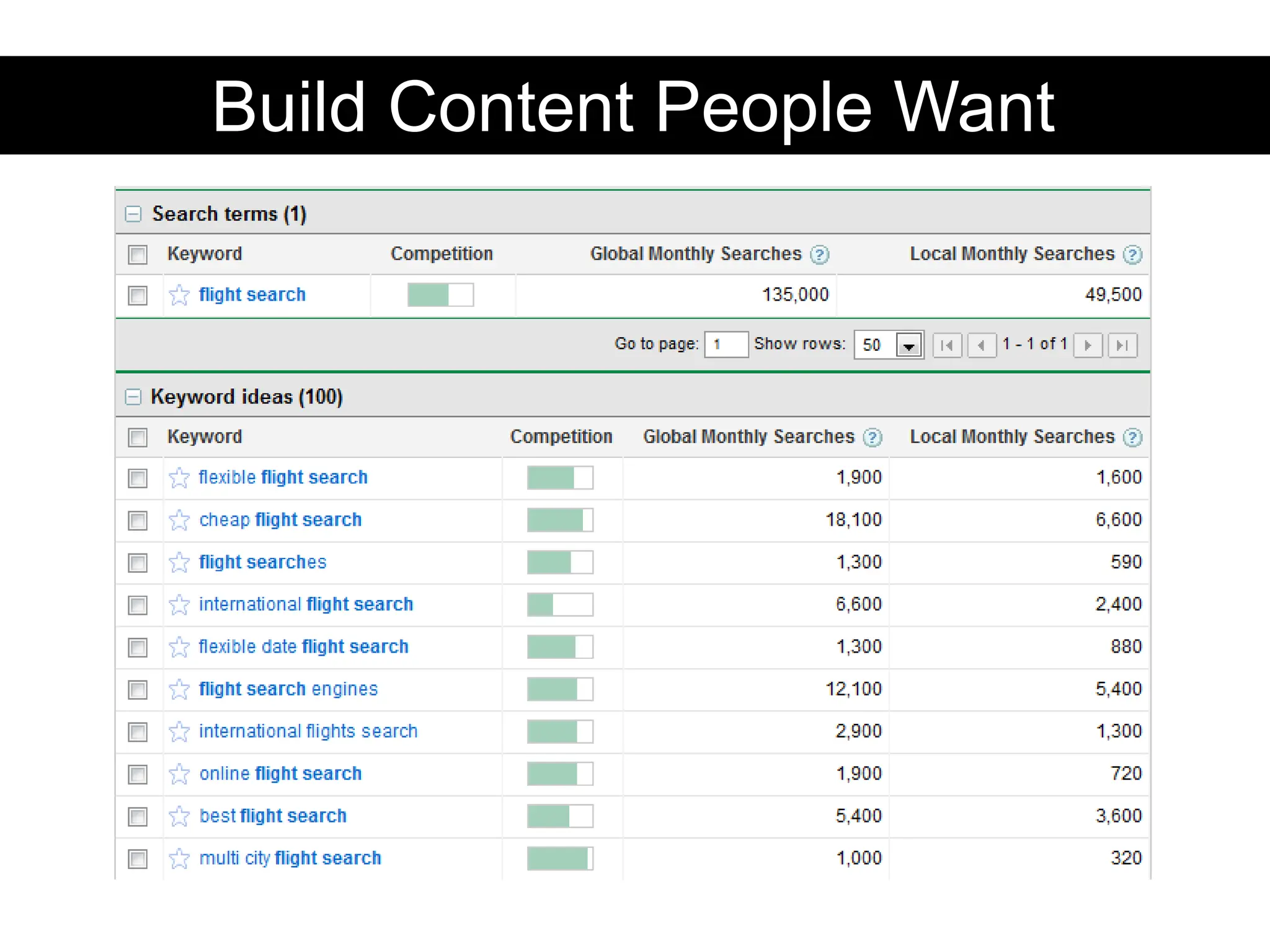The width and height of the screenshot is (1270, 952).
Task: Sort keyword ideas by Local Monthly Searches
Action: 1012,437
